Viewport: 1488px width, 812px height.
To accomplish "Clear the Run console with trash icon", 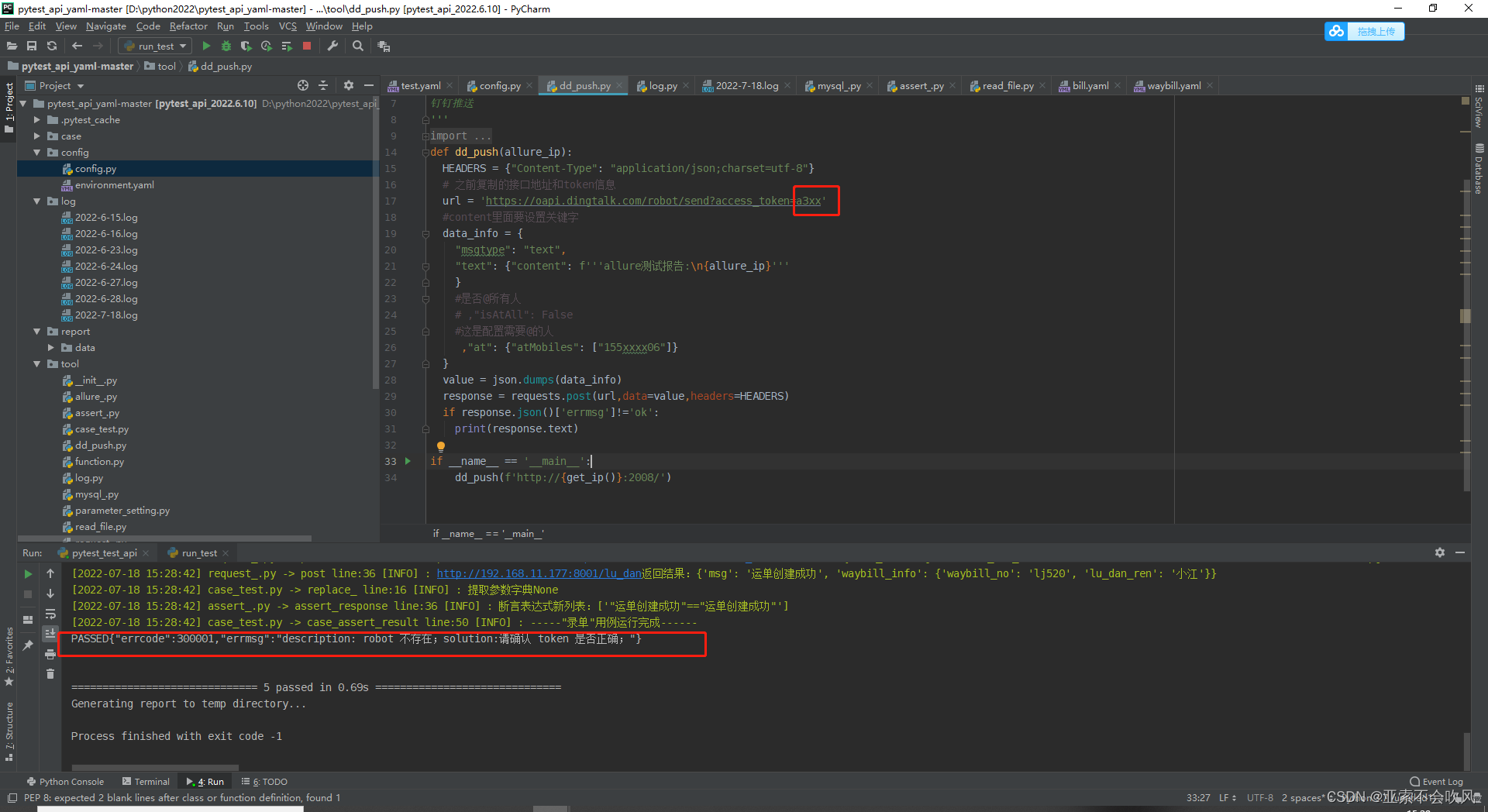I will coord(50,674).
